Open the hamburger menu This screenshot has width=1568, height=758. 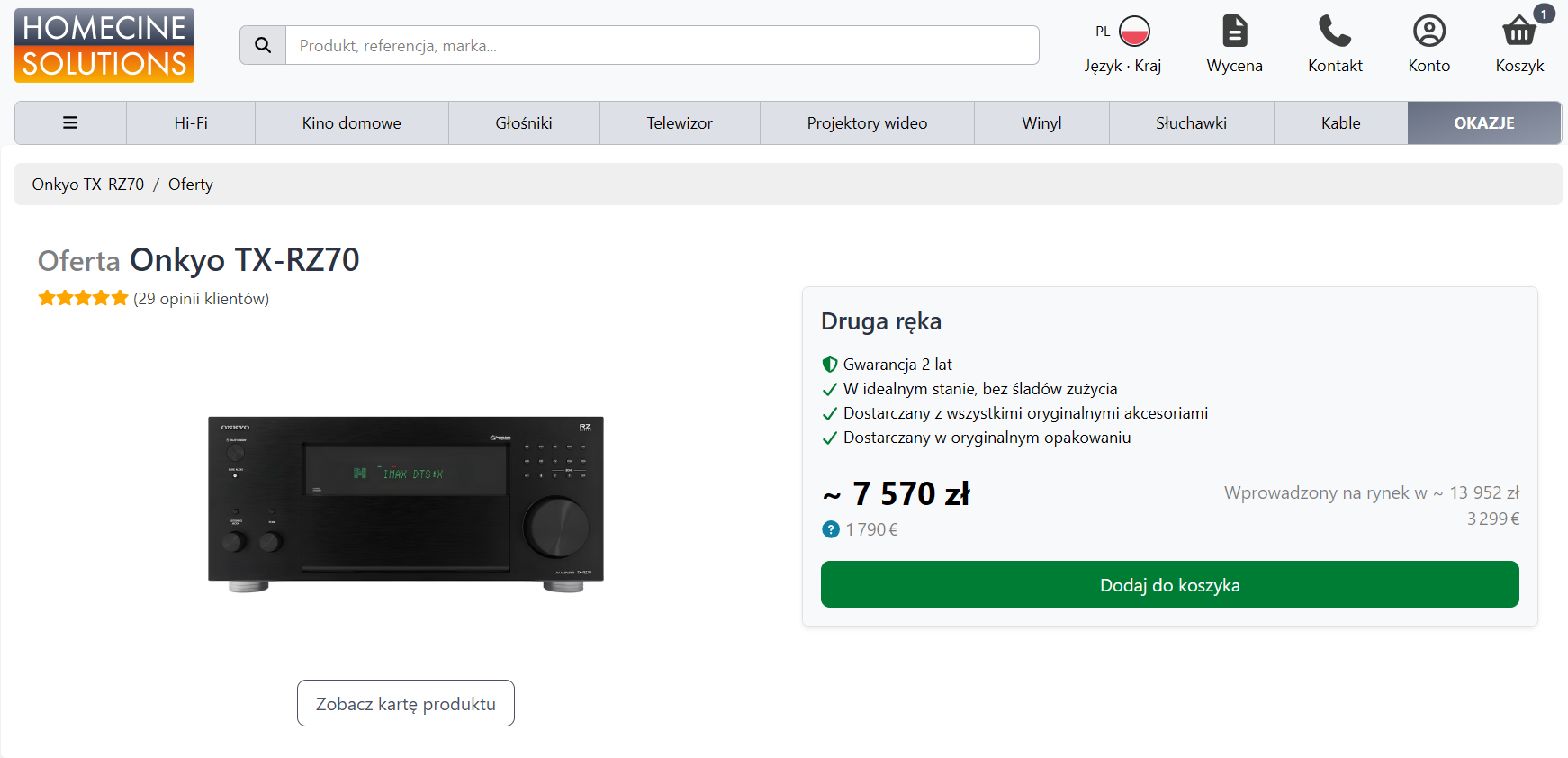coord(70,123)
